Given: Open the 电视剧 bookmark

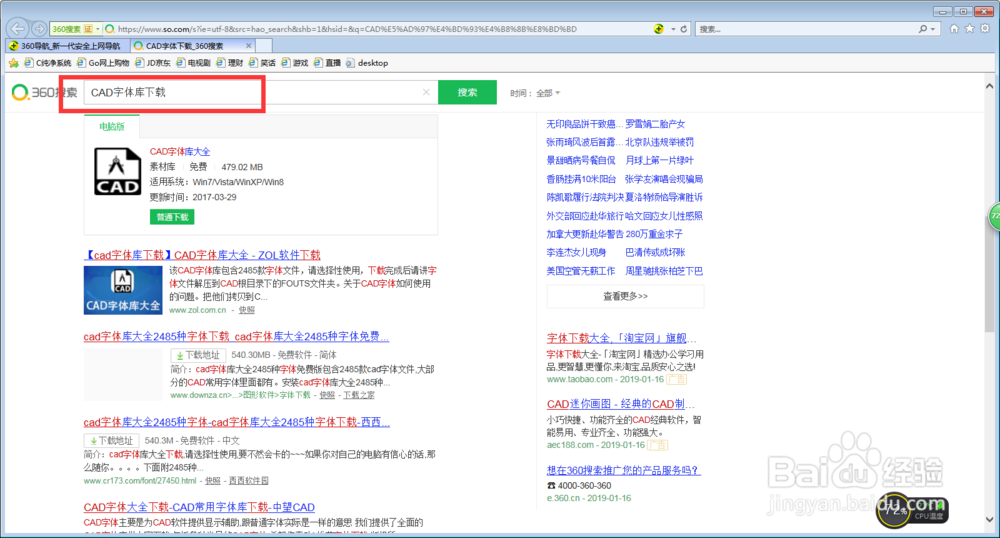Looking at the screenshot, I should 193,63.
